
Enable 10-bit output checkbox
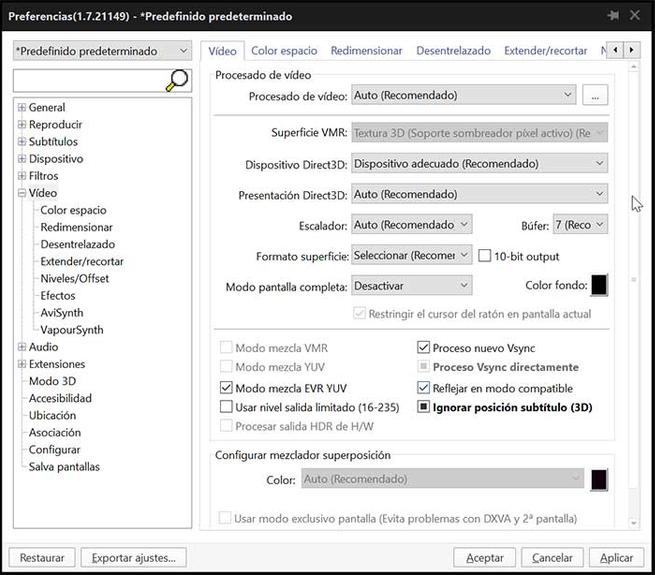point(485,256)
